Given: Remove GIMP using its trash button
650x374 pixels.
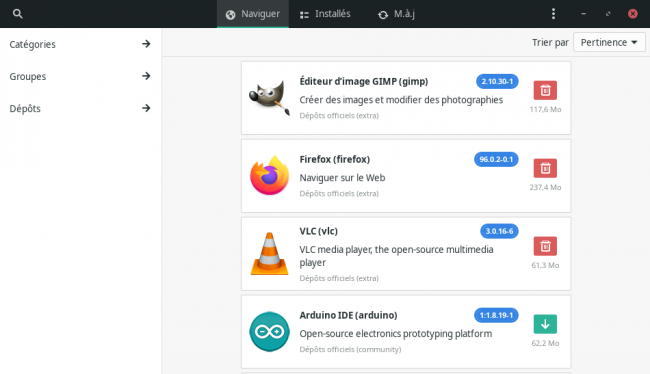Looking at the screenshot, I should point(545,90).
